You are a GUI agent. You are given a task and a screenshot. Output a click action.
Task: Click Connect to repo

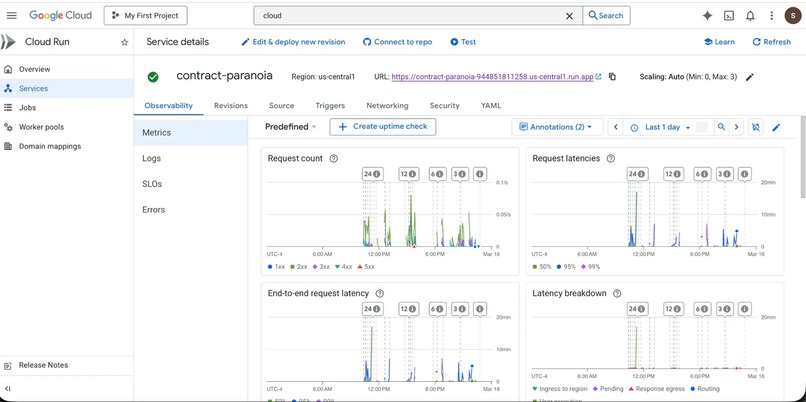click(x=397, y=42)
